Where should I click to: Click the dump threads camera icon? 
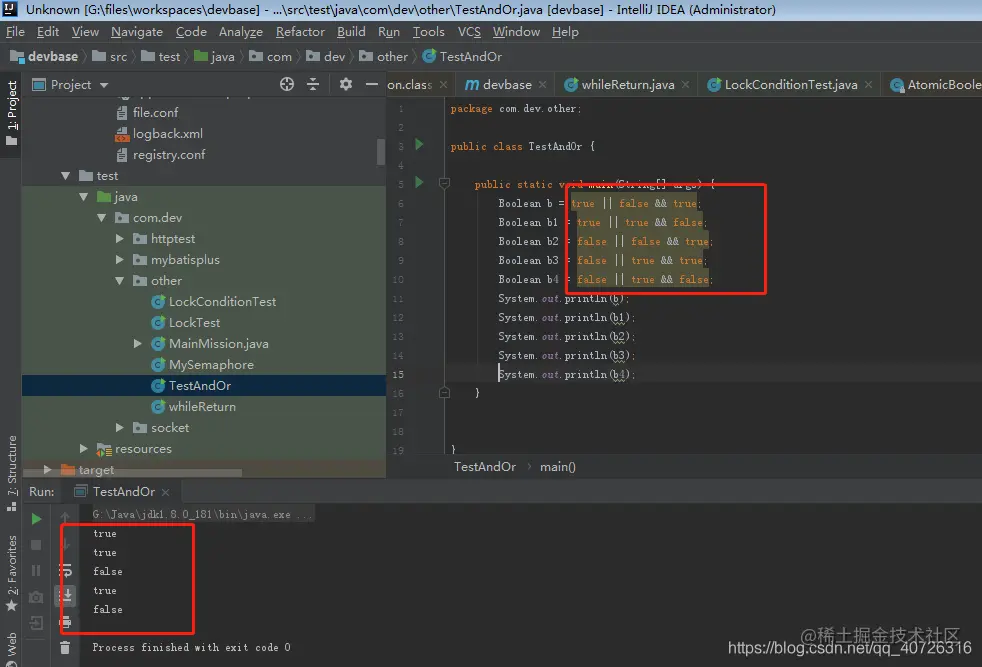36,597
